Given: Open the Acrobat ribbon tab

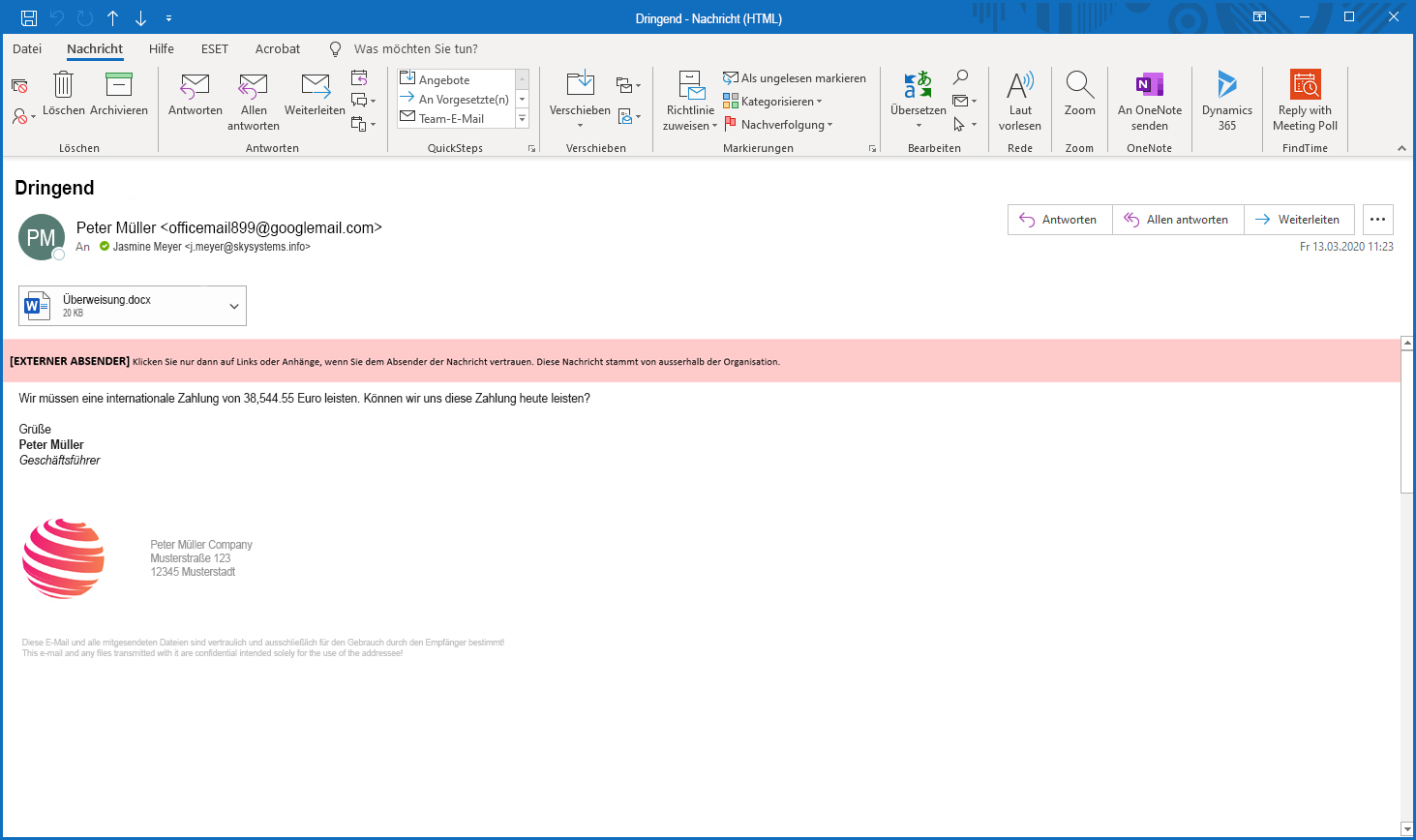Looking at the screenshot, I should (x=278, y=48).
